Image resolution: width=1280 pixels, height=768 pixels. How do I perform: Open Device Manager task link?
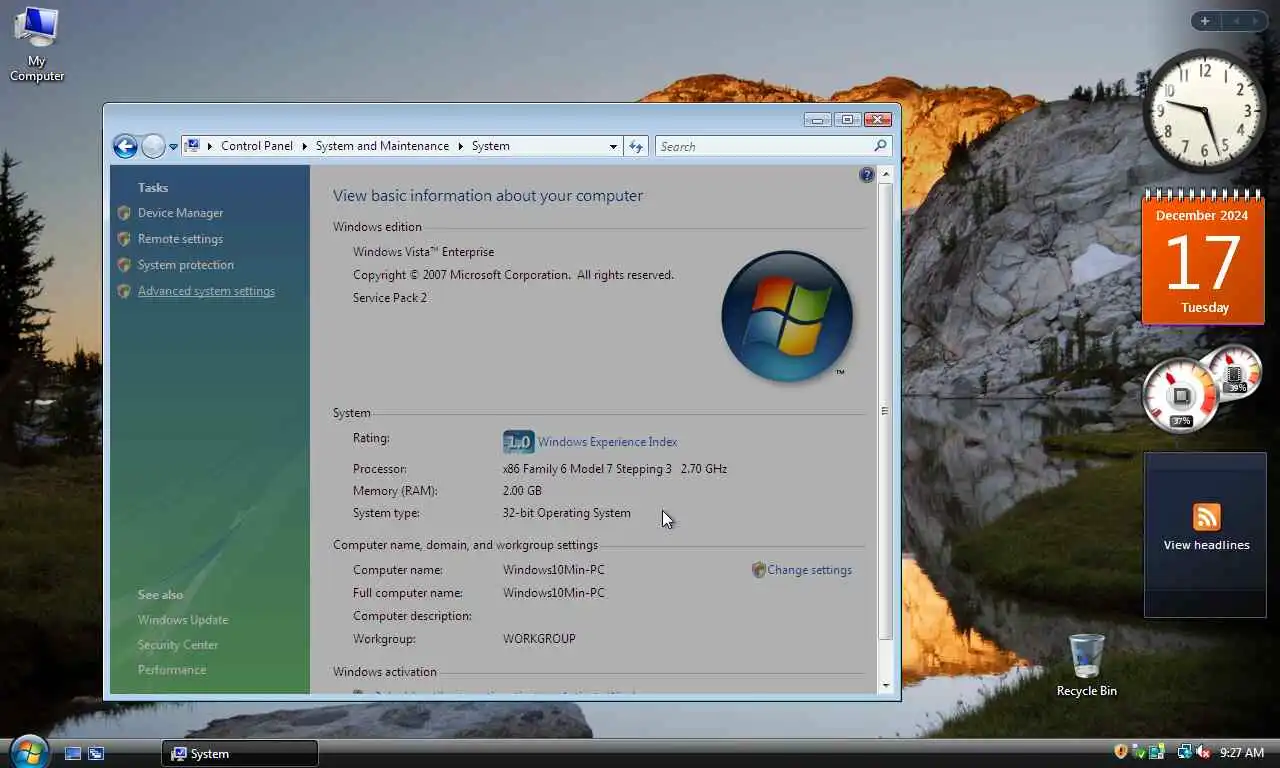click(180, 213)
